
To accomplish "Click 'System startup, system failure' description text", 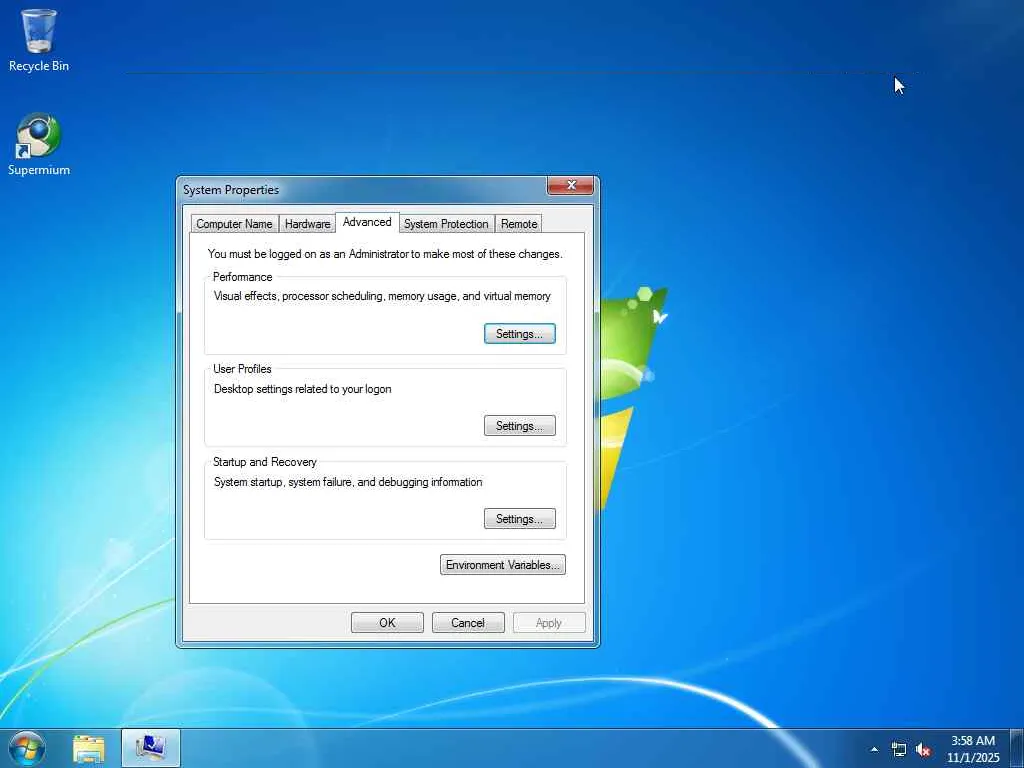I will click(348, 482).
